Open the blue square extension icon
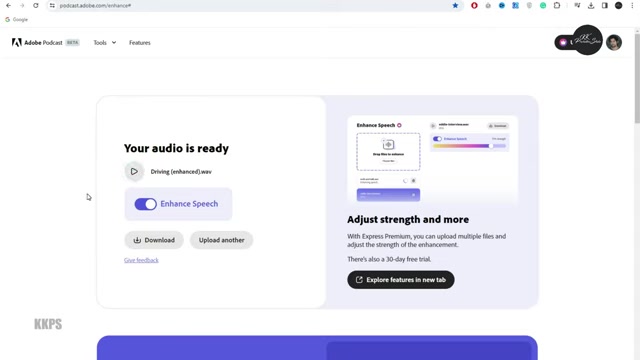Viewport: 640px width, 360px height. (516, 6)
